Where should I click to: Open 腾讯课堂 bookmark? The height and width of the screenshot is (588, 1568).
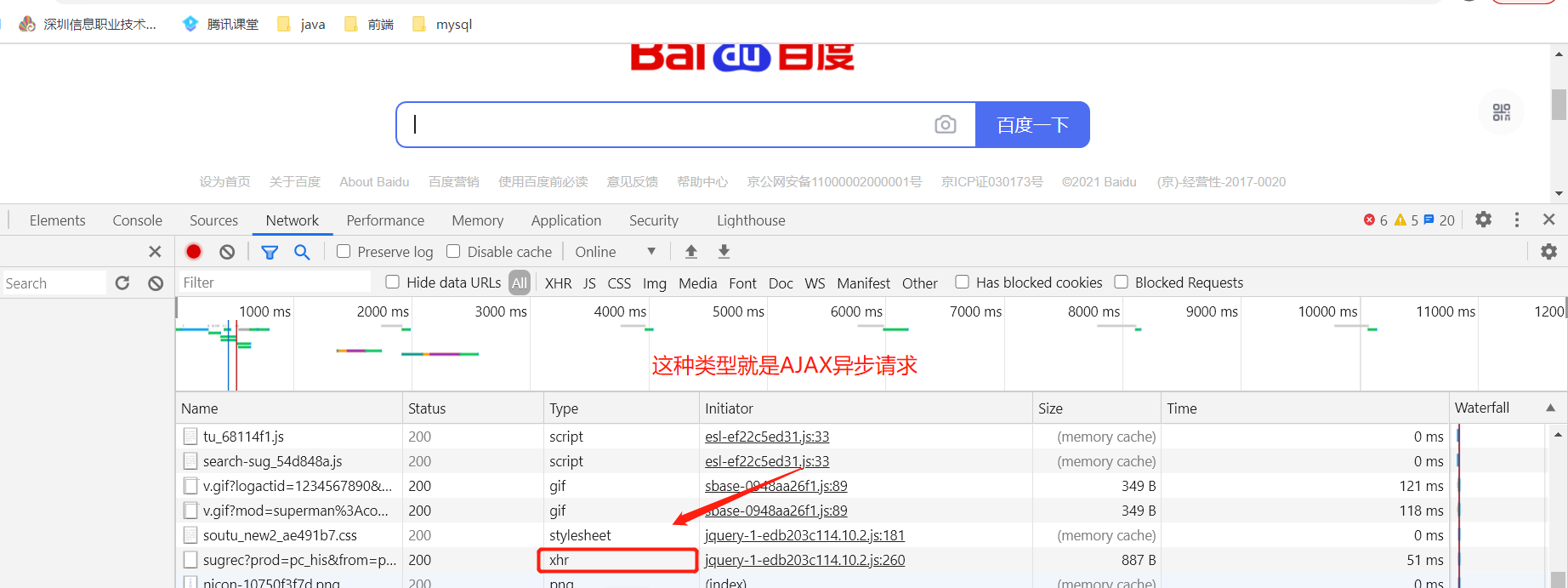[x=220, y=24]
